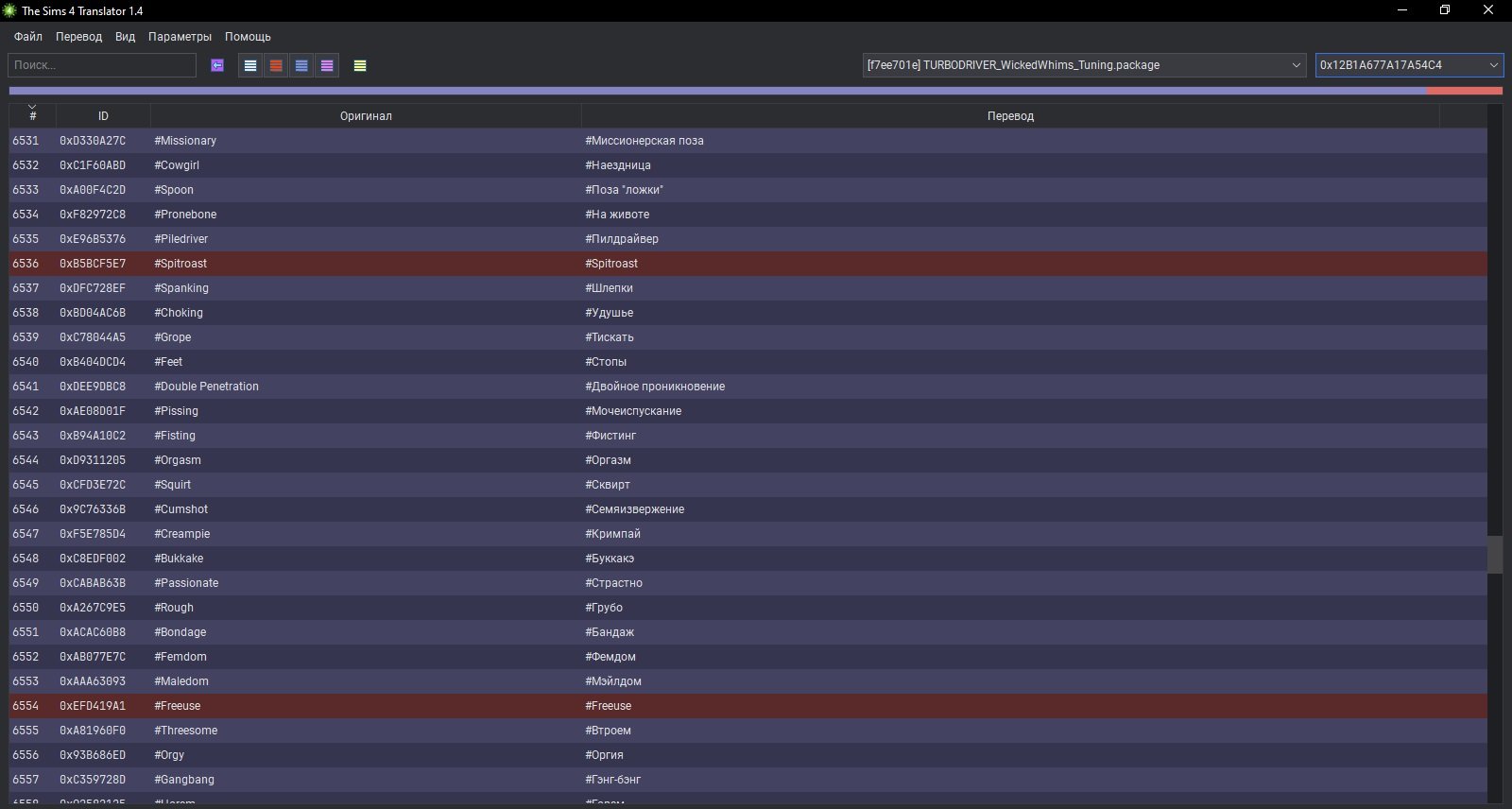This screenshot has width=1512, height=809.
Task: Click the purple back-arrow icon beside search
Action: click(217, 65)
